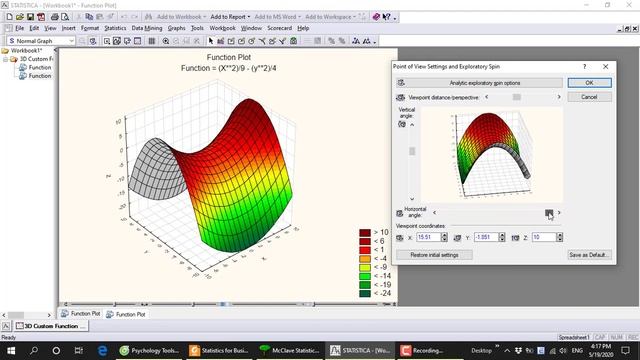Click the increase font size icon
640x360 pixels.
(x=356, y=41)
